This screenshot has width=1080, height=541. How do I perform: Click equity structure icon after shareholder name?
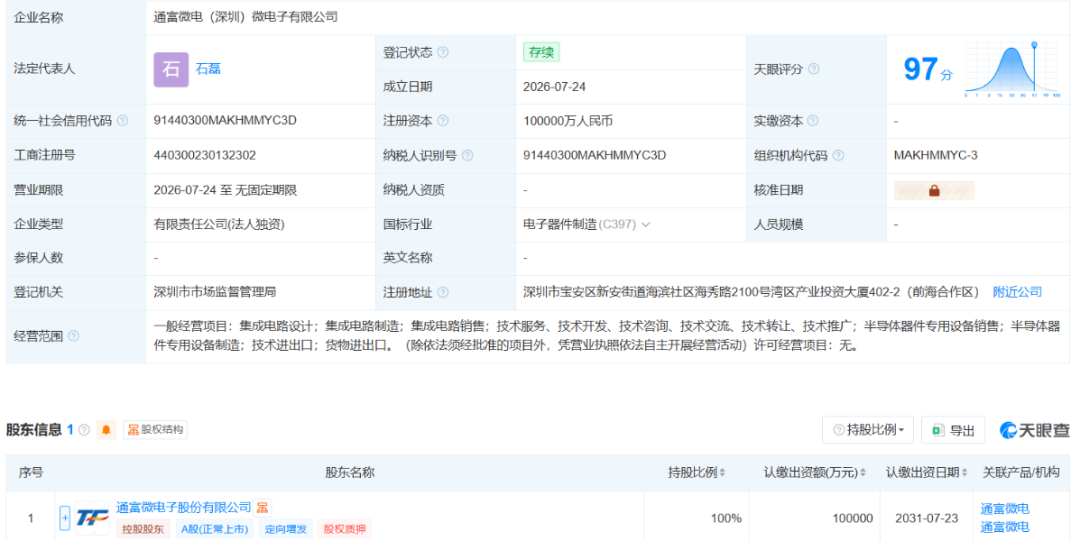[x=262, y=508]
